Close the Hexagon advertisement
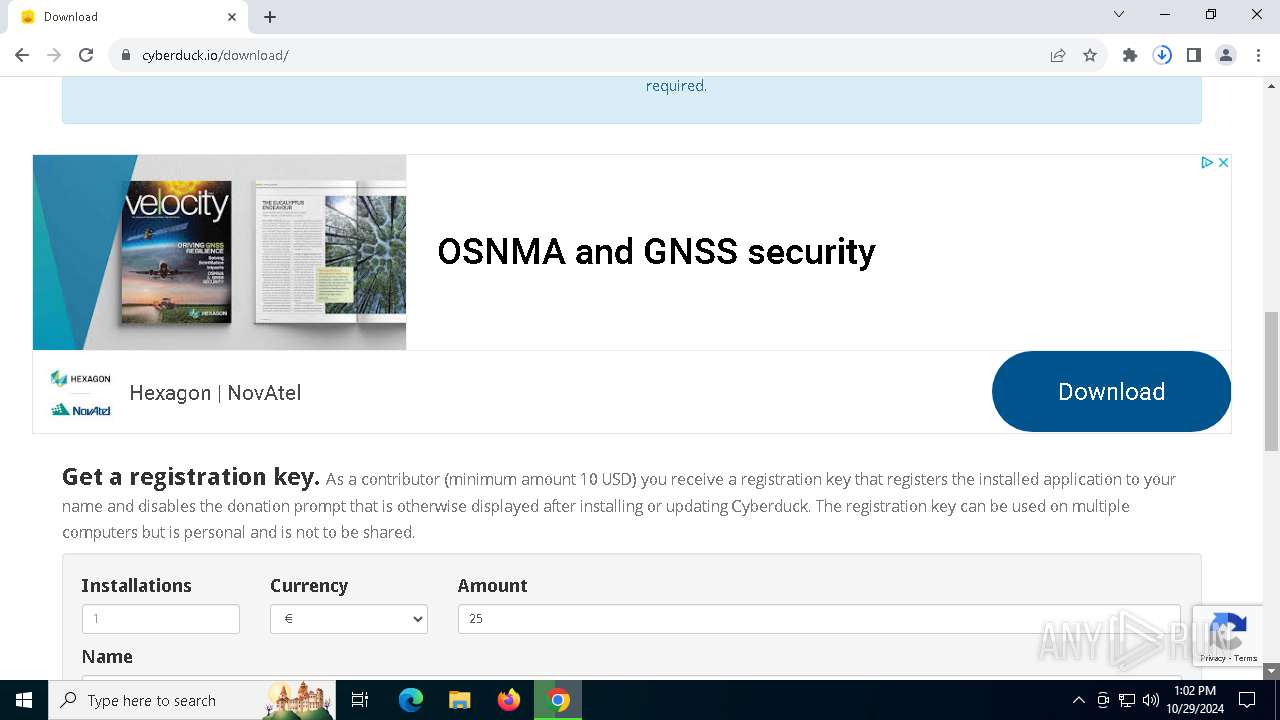Screen dimensions: 1280x720 pyautogui.click(x=1223, y=162)
